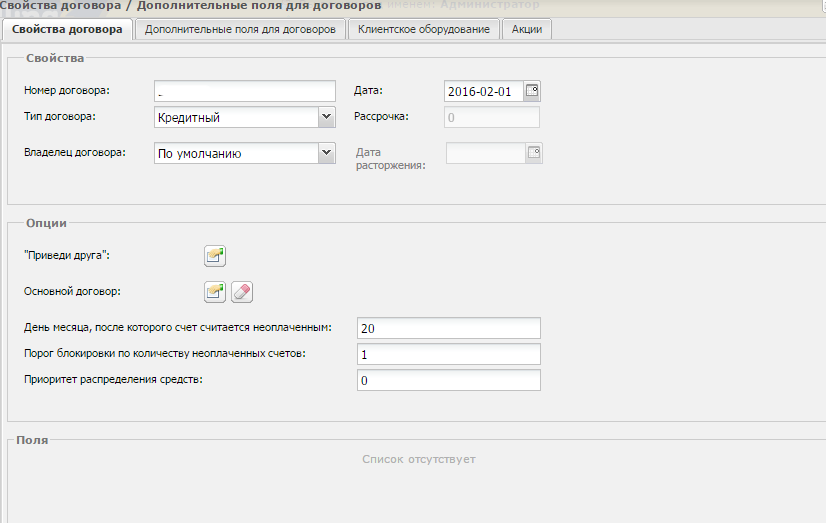The image size is (826, 523).
Task: Click the Основной договор select icon
Action: (x=215, y=292)
